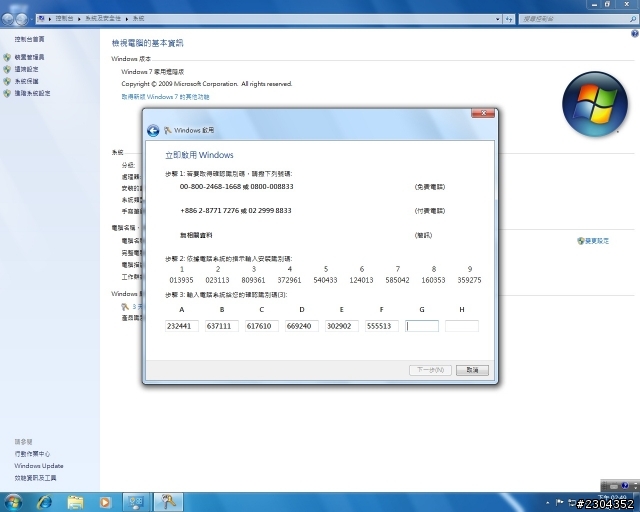Focus the empty confirmation ID field G

[x=422, y=326]
